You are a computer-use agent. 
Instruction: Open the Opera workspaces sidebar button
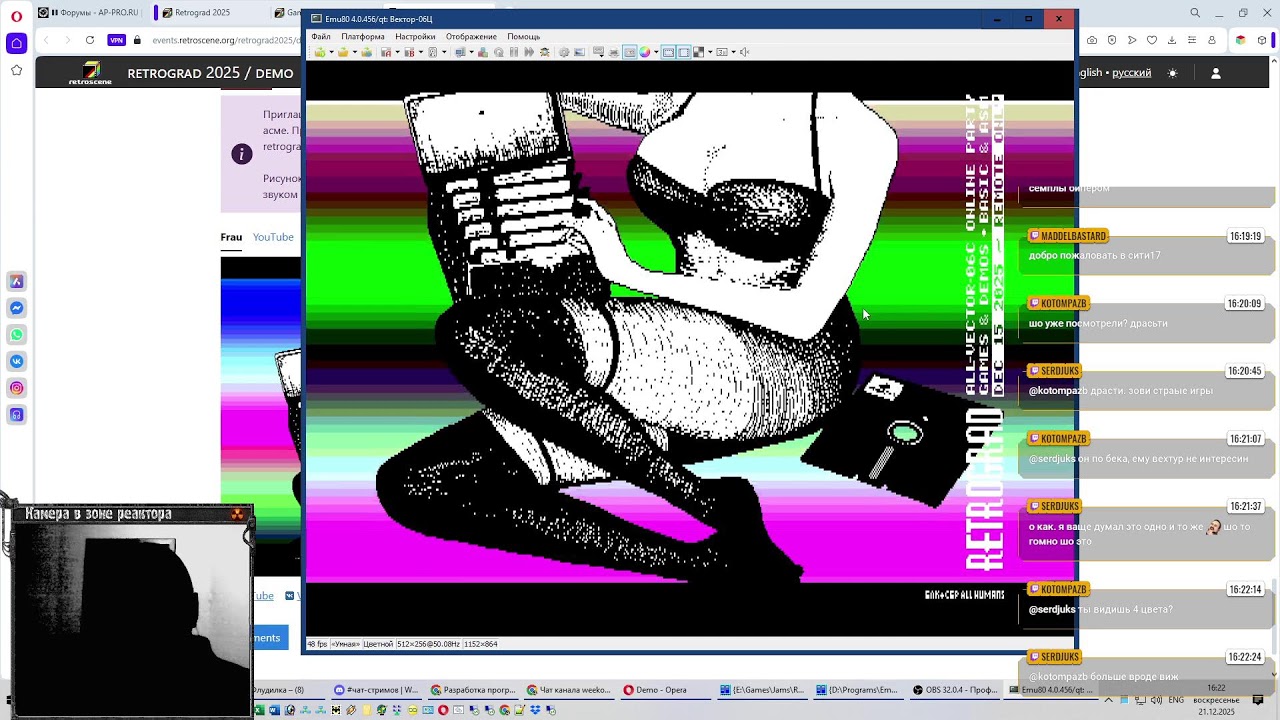16,43
